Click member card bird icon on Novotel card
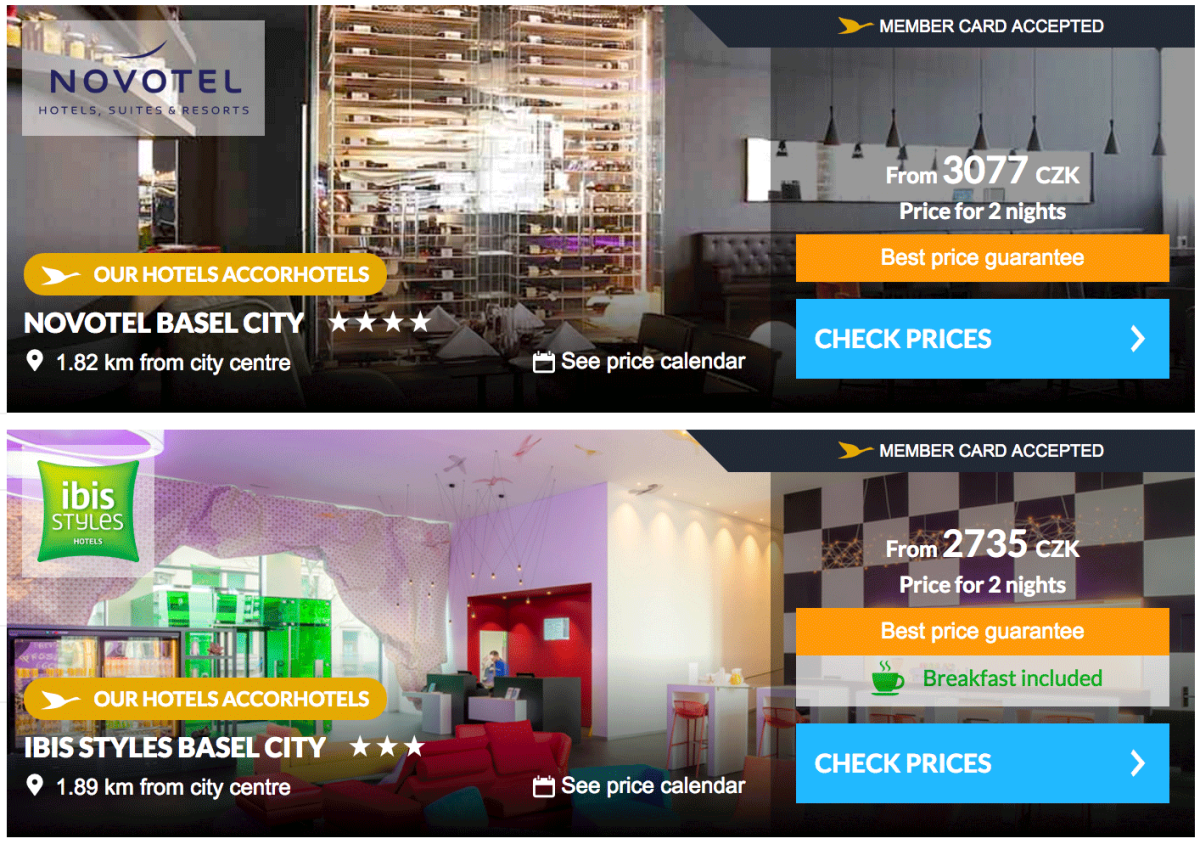 [856, 27]
